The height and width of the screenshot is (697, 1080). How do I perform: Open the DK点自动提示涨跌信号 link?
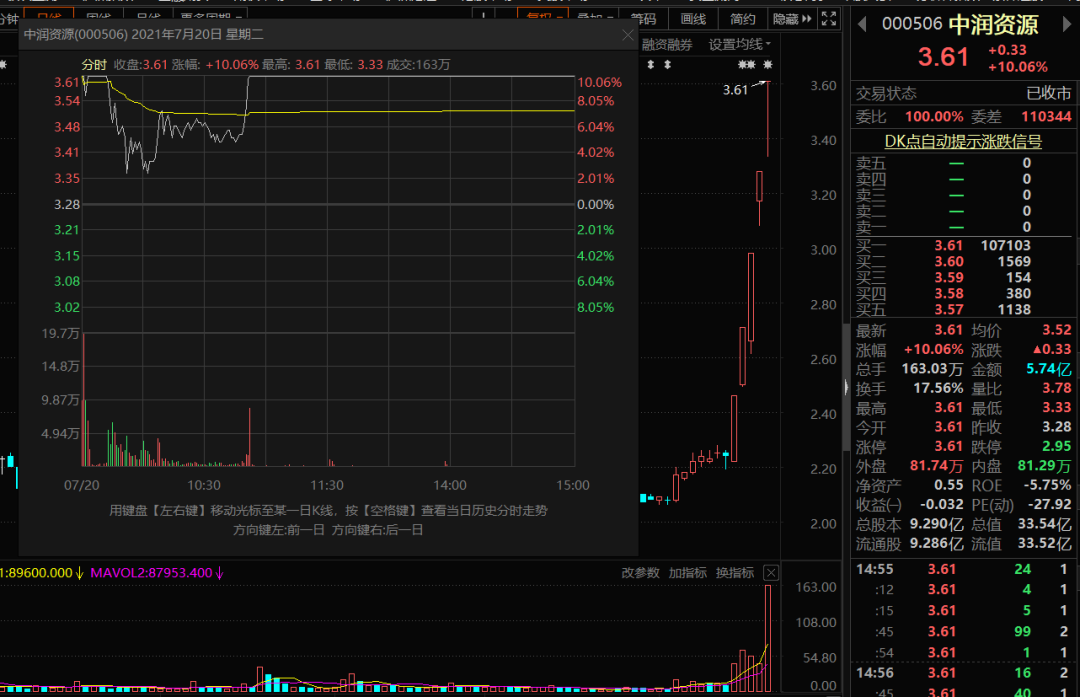[963, 141]
